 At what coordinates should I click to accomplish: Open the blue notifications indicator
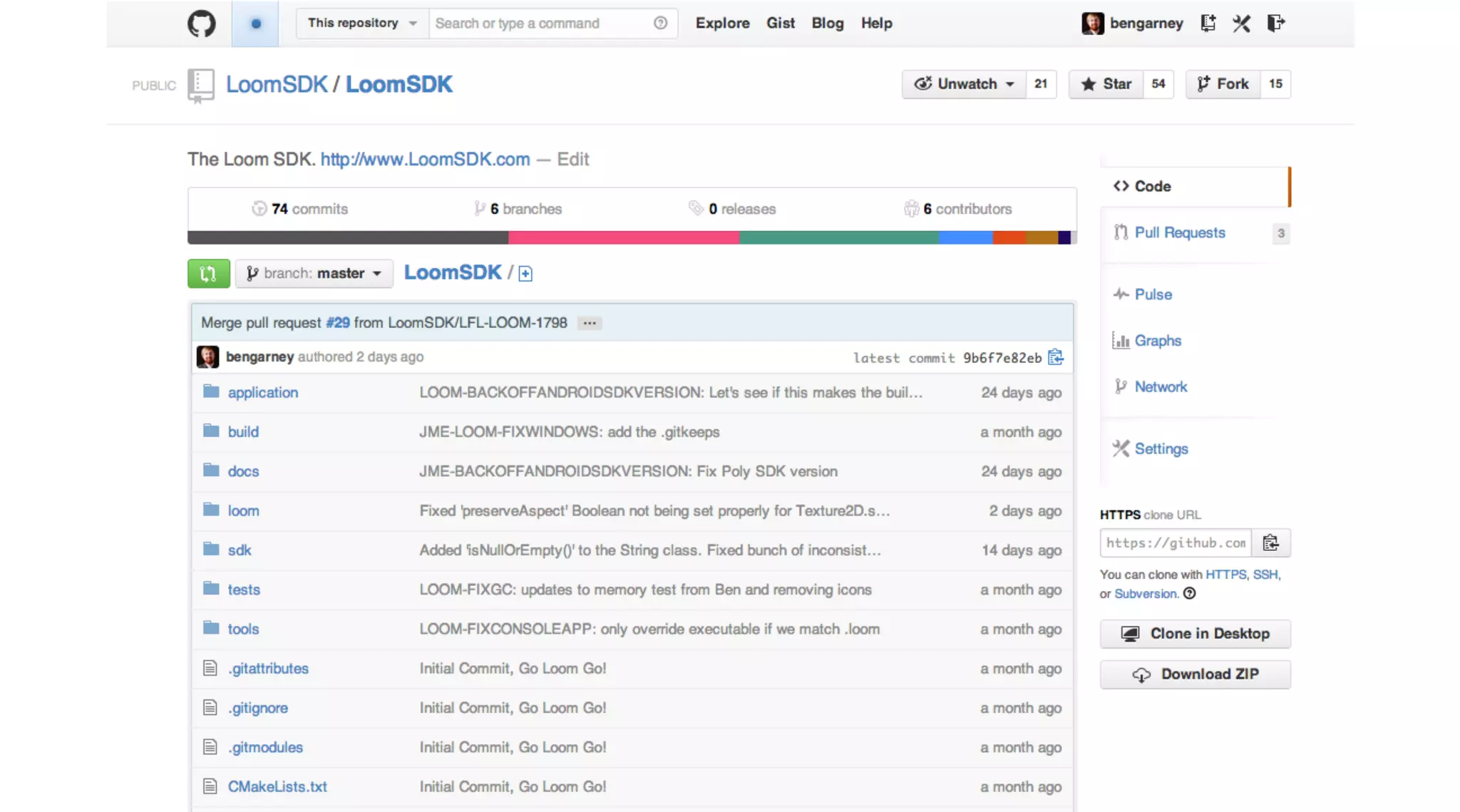coord(255,24)
